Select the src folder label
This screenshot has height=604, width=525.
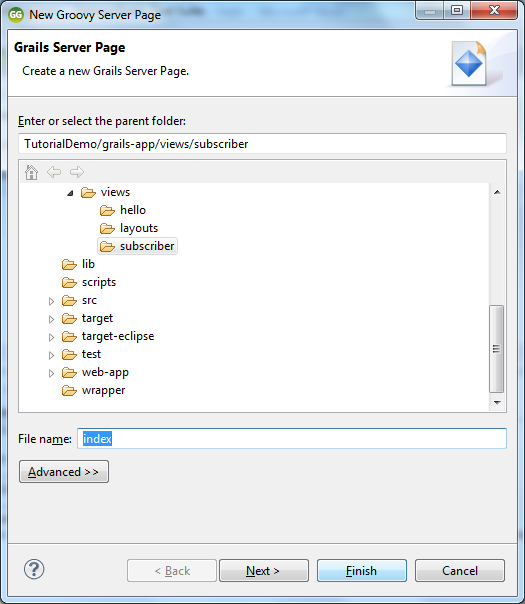tap(89, 300)
